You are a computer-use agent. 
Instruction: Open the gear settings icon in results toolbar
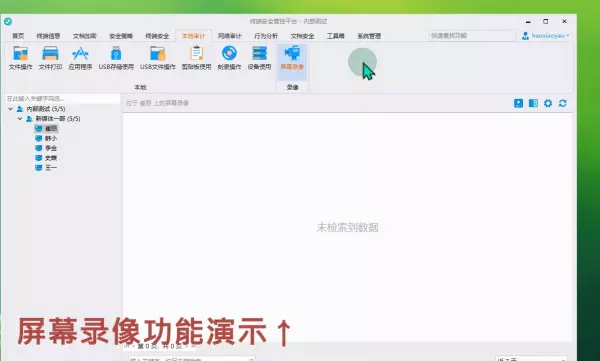pos(548,103)
